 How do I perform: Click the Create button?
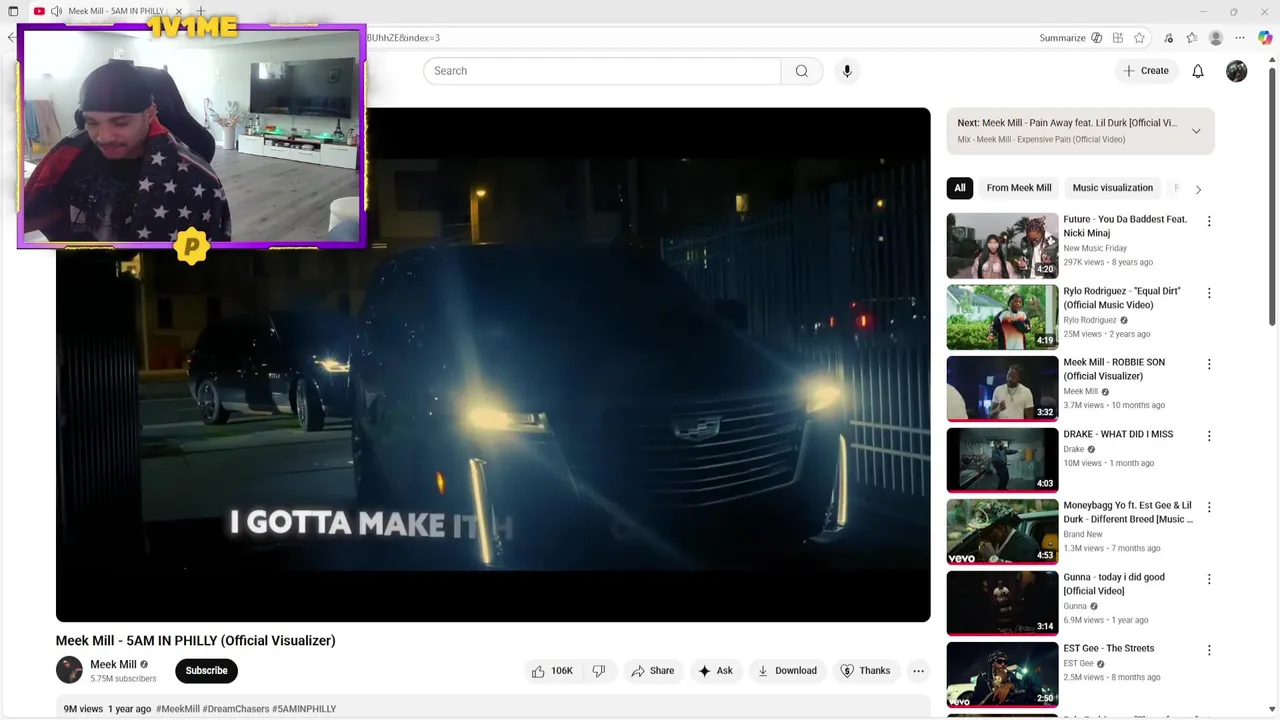1146,71
